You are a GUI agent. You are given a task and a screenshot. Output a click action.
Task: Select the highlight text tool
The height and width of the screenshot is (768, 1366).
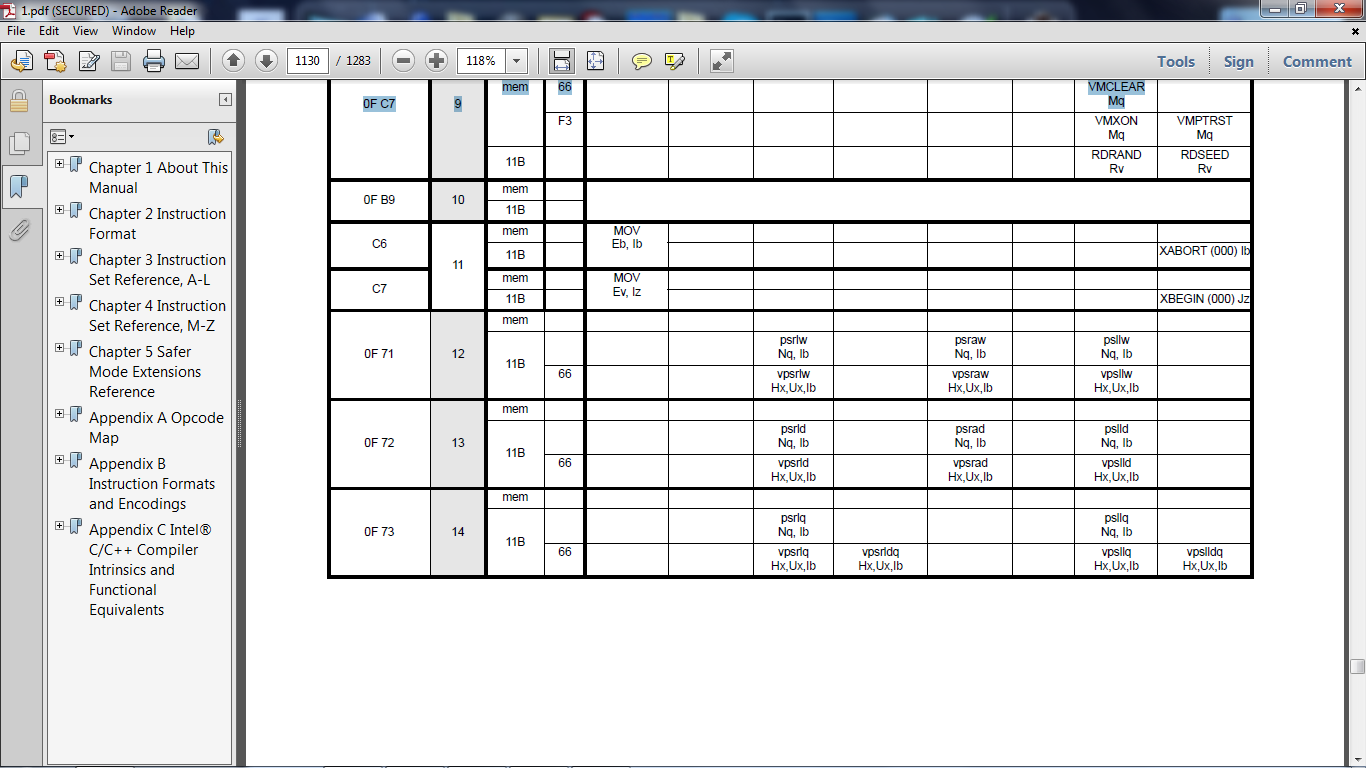pos(675,61)
